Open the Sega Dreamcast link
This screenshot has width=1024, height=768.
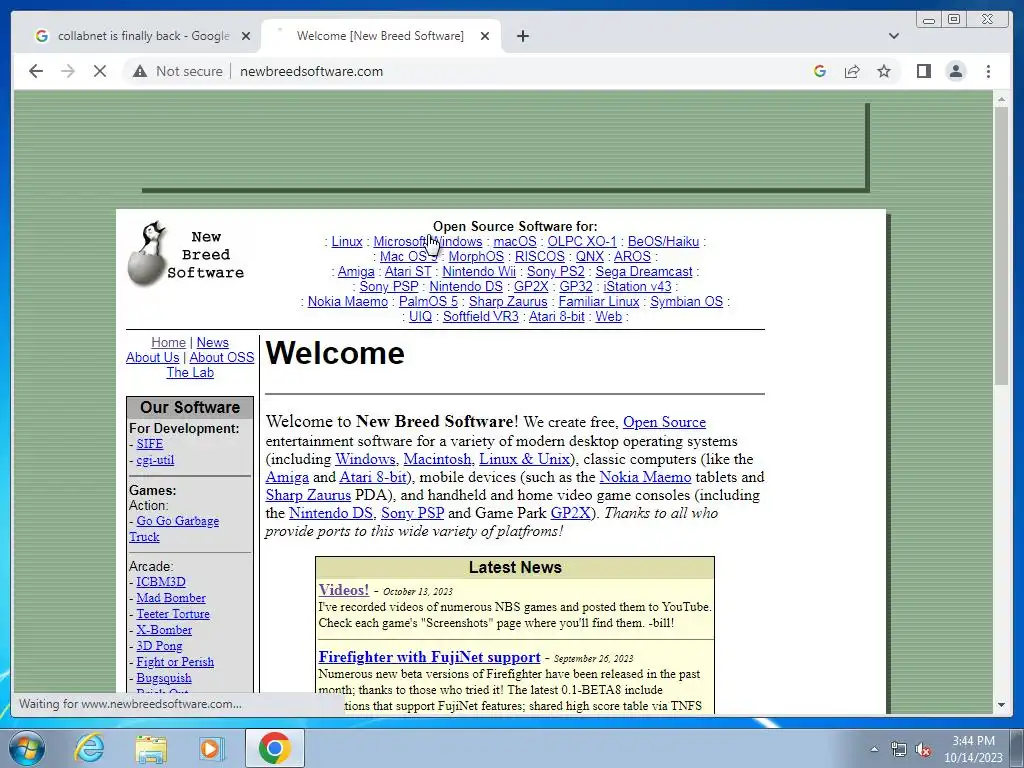click(x=643, y=272)
